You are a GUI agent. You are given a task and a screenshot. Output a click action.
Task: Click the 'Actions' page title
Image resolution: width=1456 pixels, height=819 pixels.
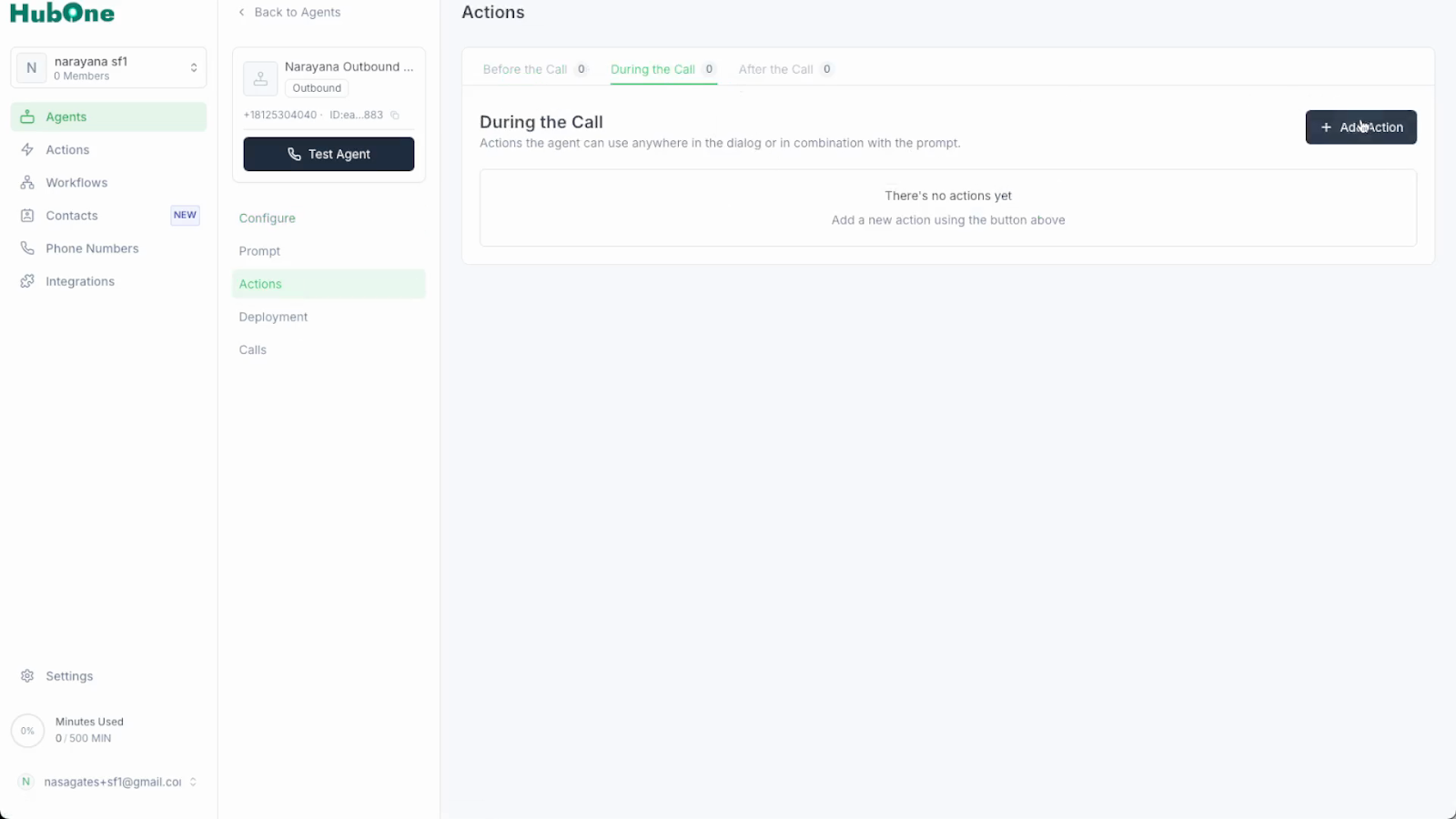pos(493,12)
